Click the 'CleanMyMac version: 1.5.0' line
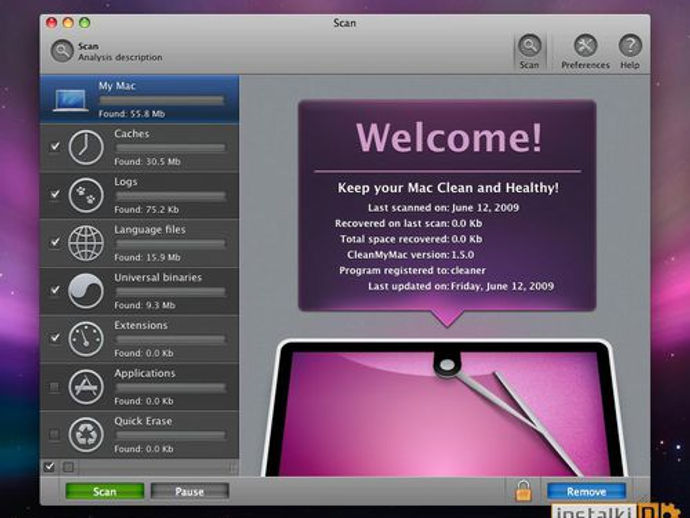 [x=411, y=255]
